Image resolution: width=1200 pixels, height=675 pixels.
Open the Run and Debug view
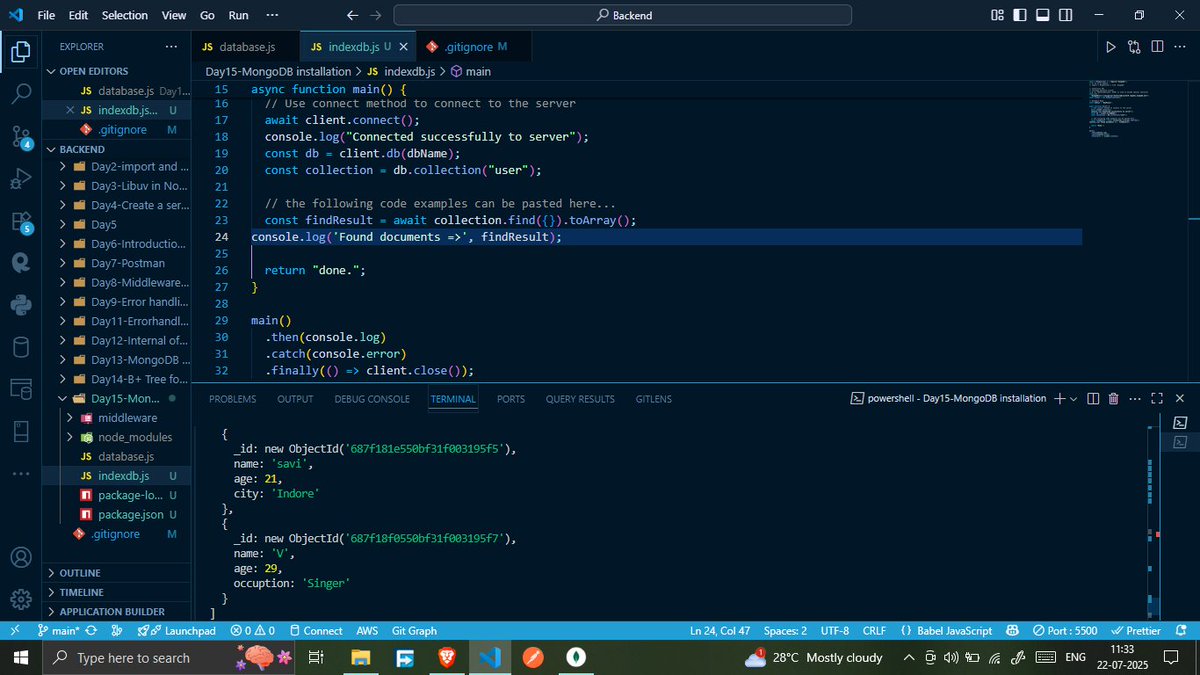(20, 179)
